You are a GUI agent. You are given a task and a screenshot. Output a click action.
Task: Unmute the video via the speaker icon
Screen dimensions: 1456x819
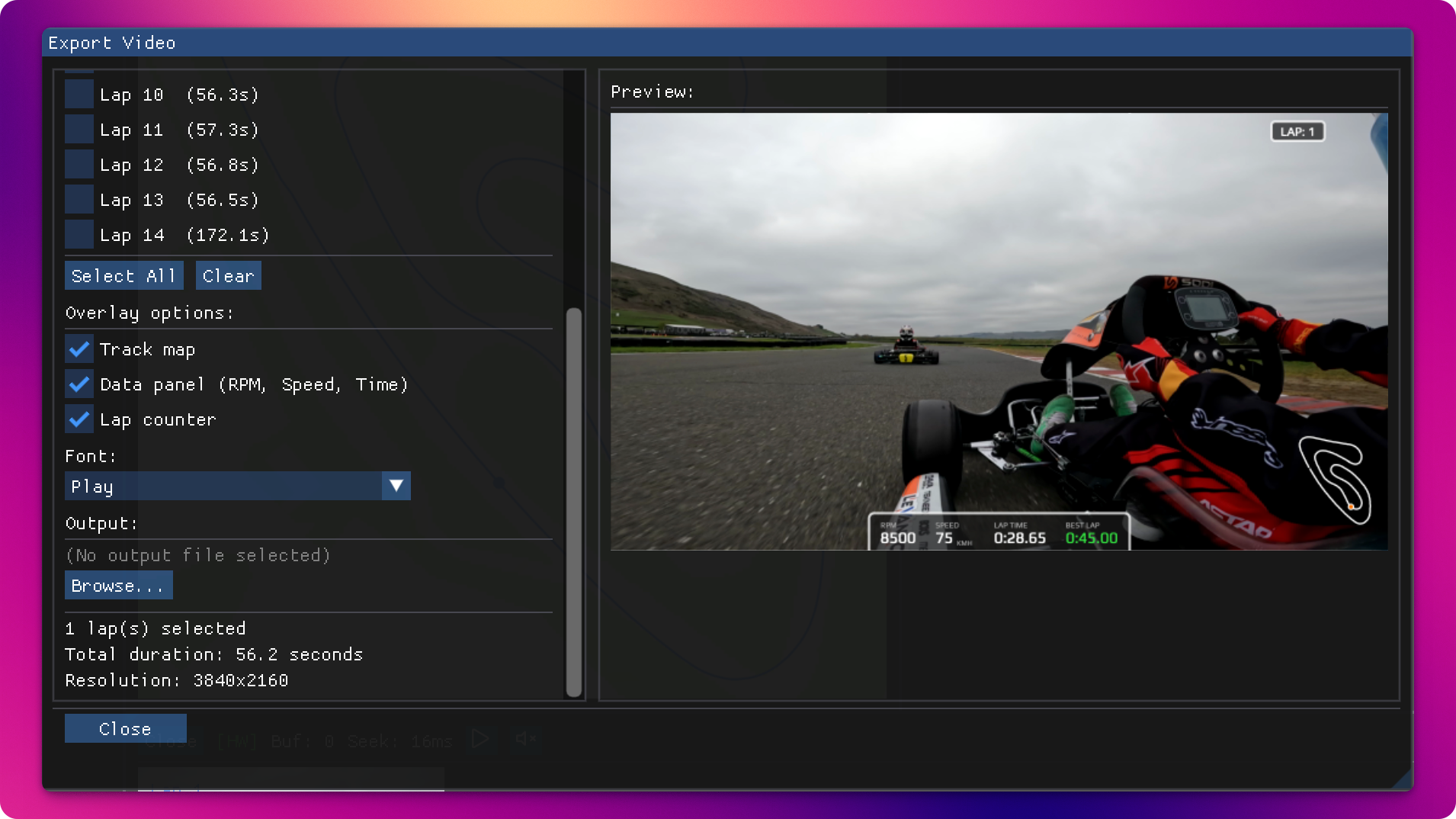coord(525,738)
